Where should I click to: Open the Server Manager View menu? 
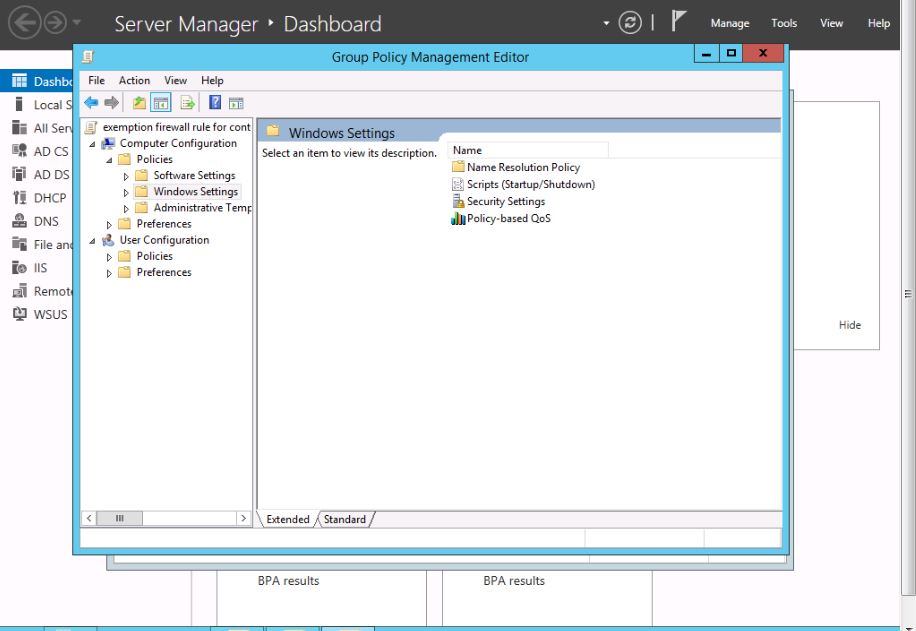tap(831, 23)
